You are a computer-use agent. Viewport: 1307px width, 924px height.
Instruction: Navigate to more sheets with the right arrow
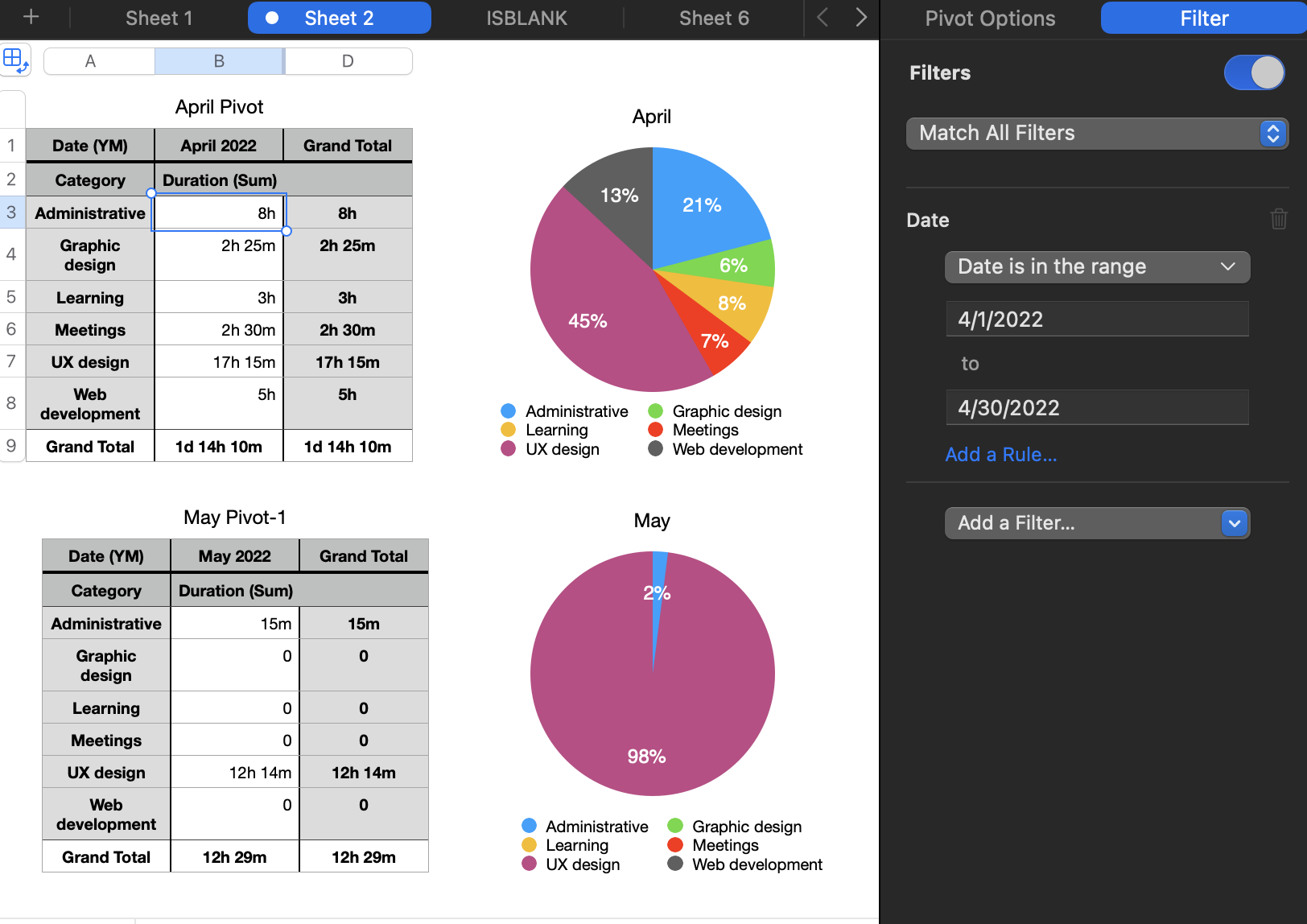(861, 18)
